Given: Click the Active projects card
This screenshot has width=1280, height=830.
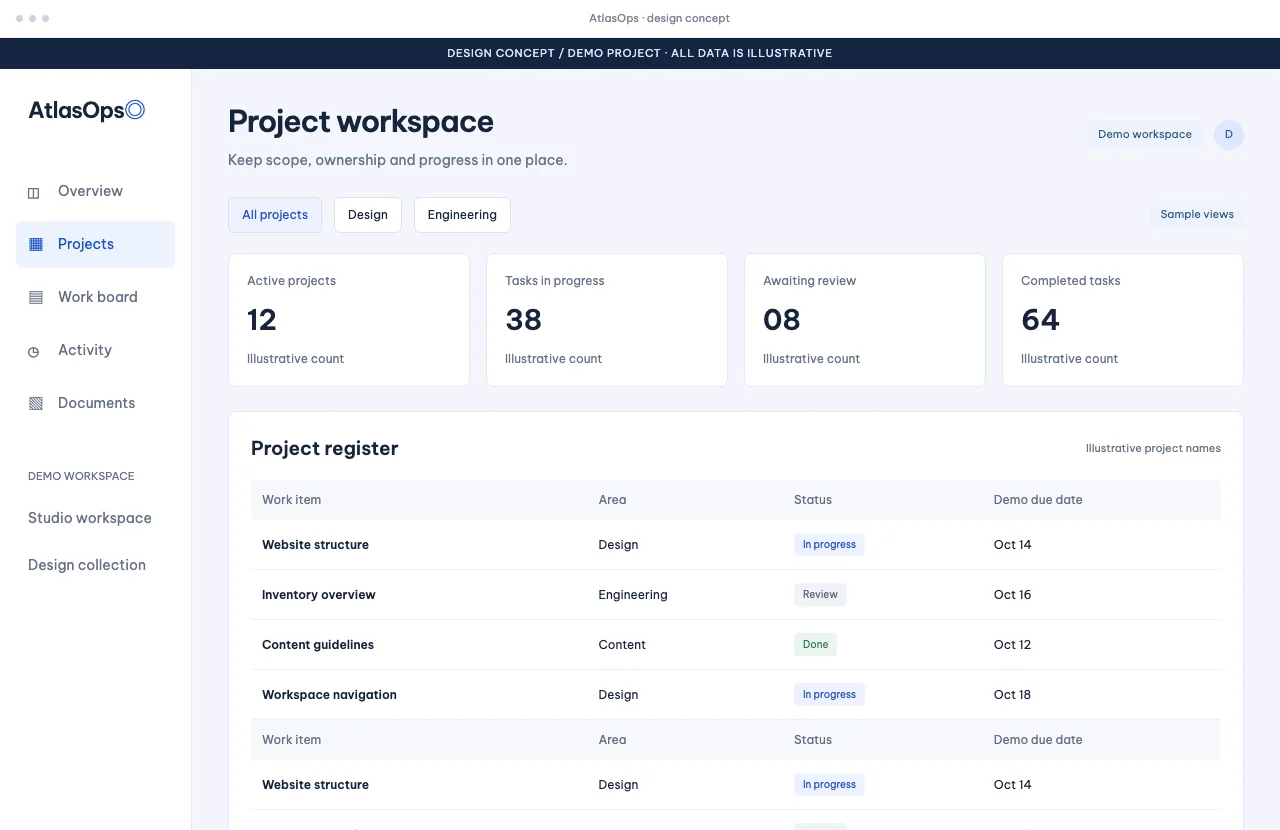Looking at the screenshot, I should (349, 320).
